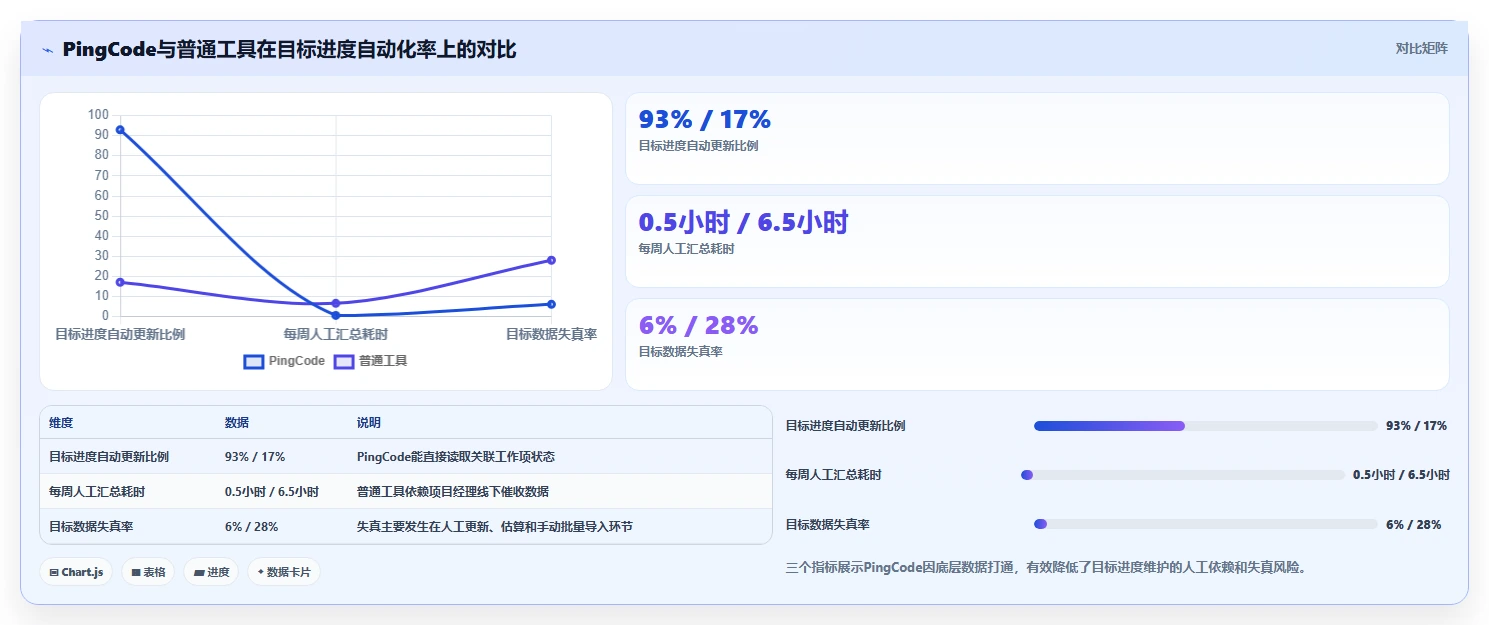Click the PingCode point at 每周人工汇总耗时
This screenshot has width=1489, height=625.
336,315
